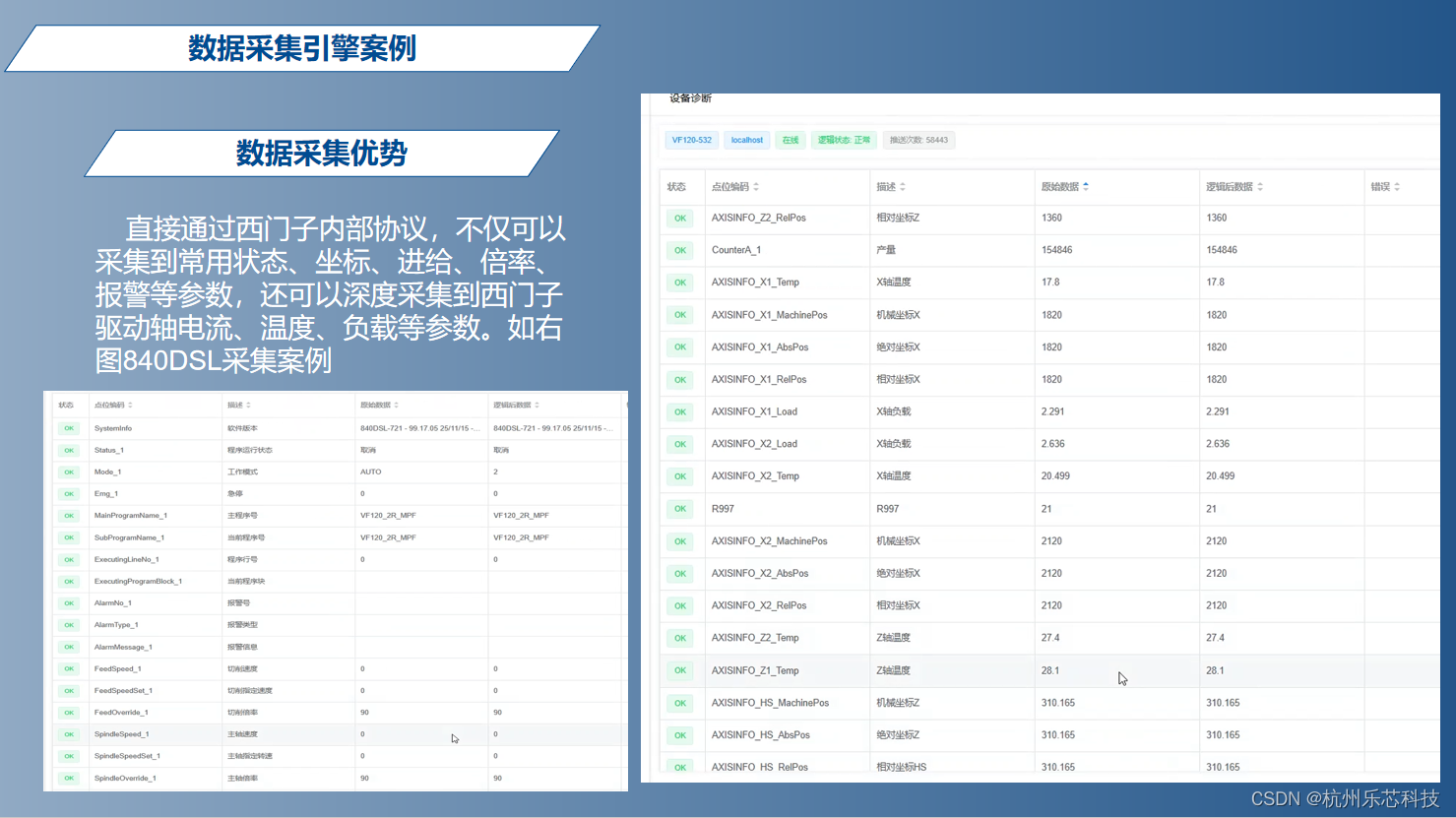Select AXISINFO_Z2_Temp point code

(x=755, y=638)
